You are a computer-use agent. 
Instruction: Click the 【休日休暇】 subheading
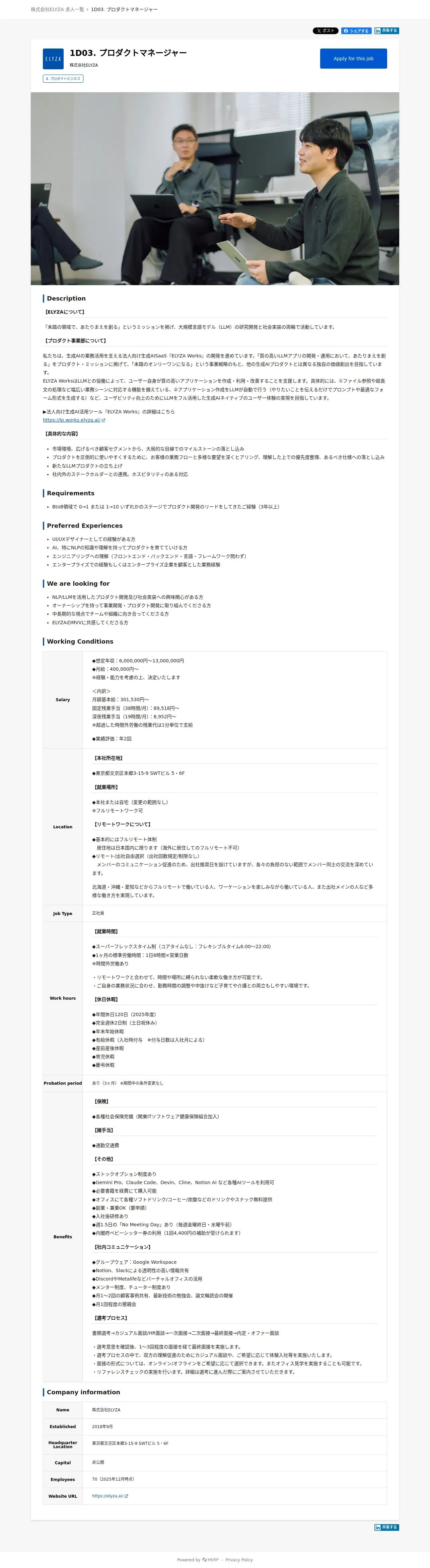(106, 999)
